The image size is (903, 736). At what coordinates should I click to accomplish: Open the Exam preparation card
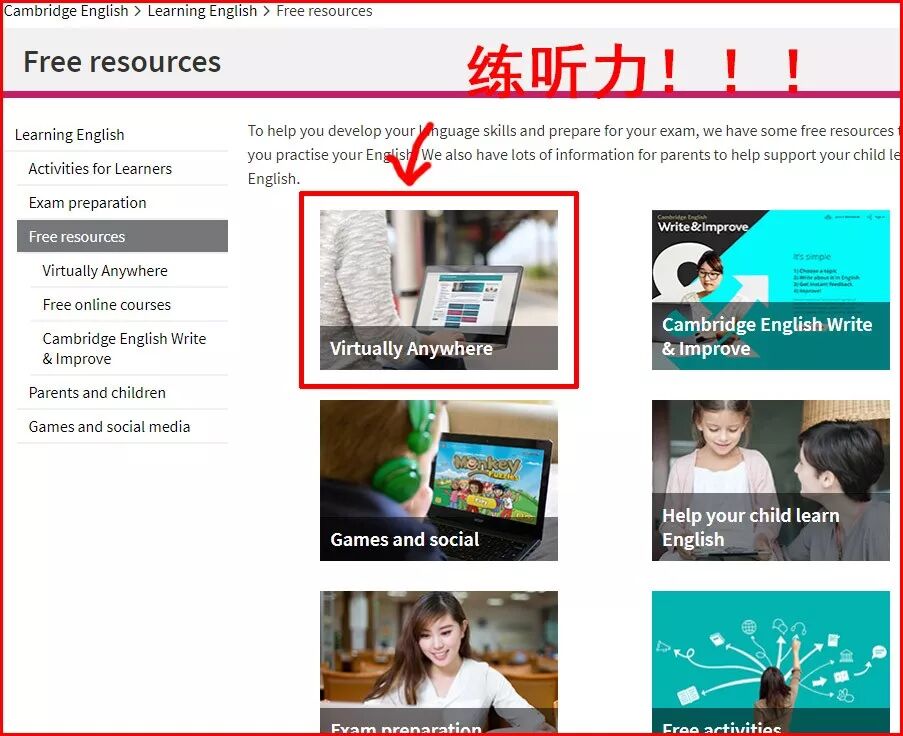tap(439, 662)
